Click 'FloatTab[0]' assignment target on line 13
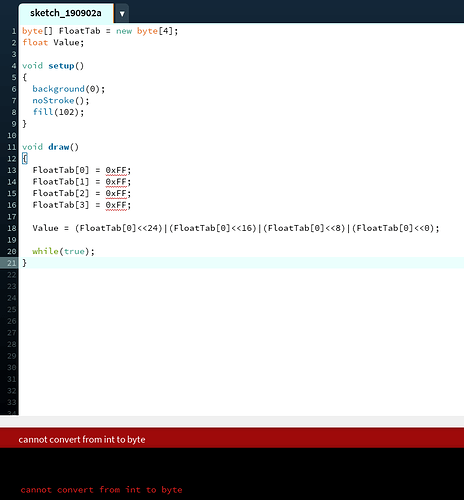Image resolution: width=464 pixels, height=500 pixels. pos(61,170)
